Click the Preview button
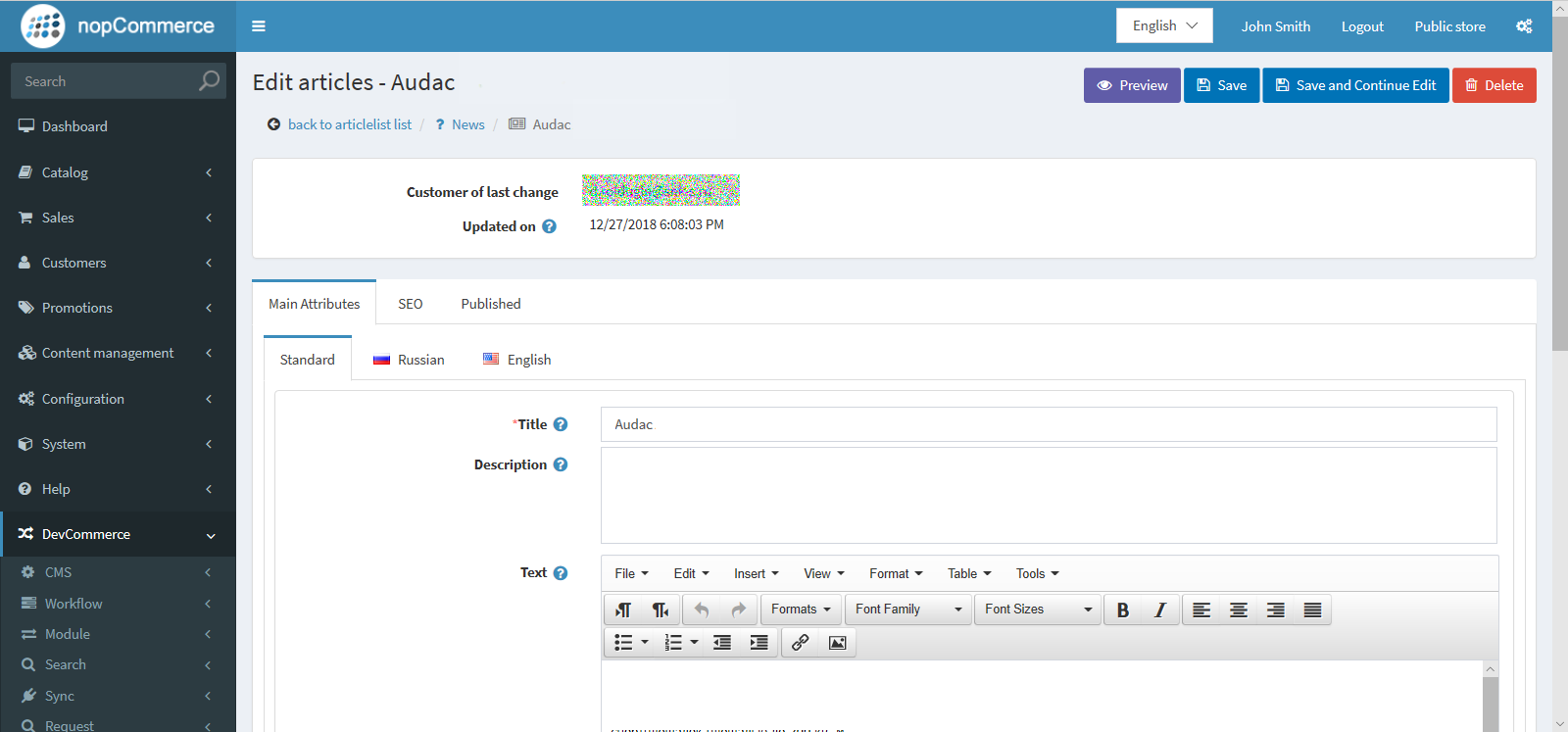Viewport: 1568px width, 732px height. click(x=1132, y=85)
